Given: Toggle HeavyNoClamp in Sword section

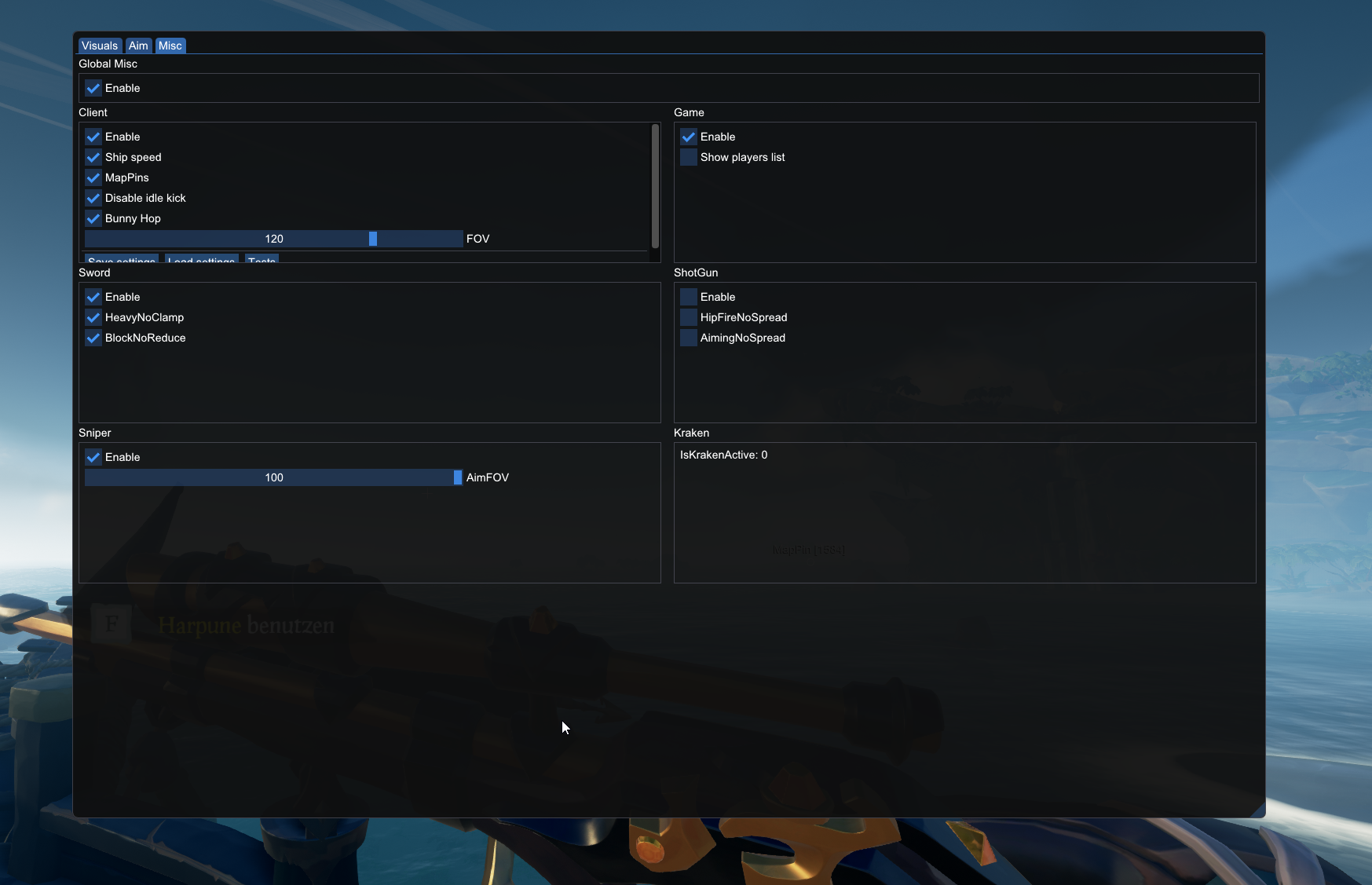Looking at the screenshot, I should click(93, 317).
